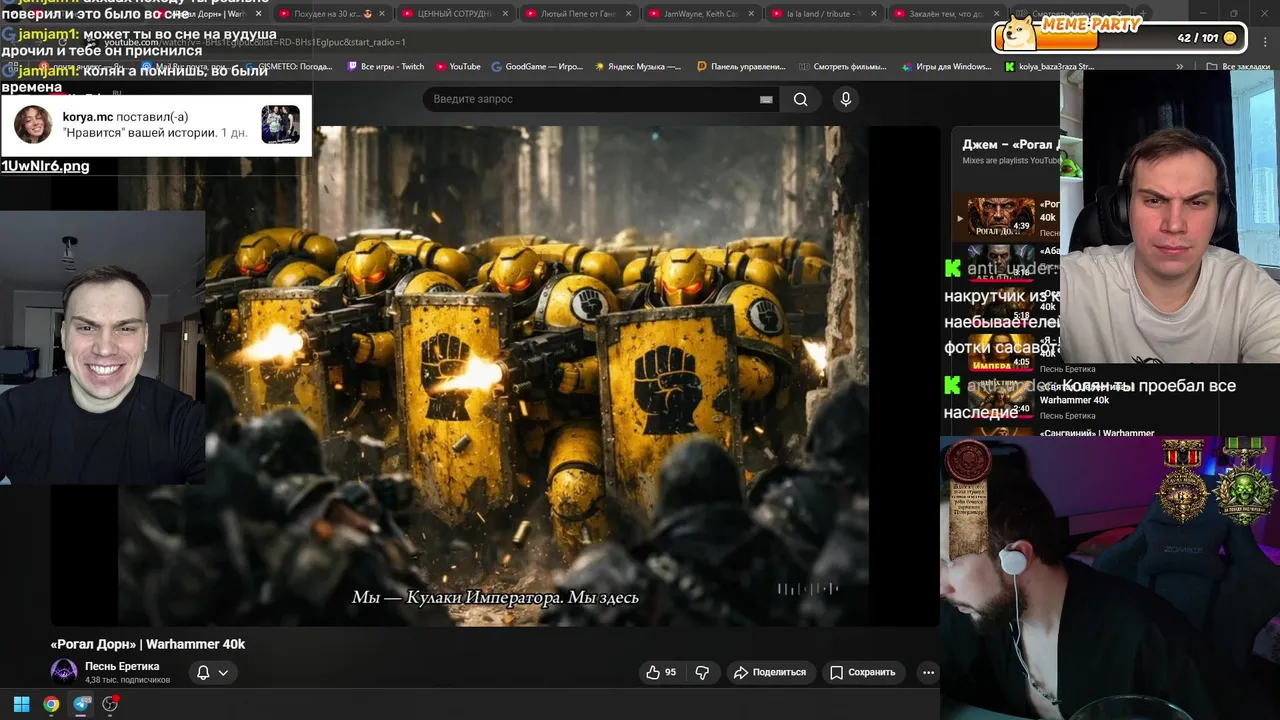The height and width of the screenshot is (720, 1280).
Task: Click the video title '«Рогал Дорн» | Warhammer 40k'
Action: [x=148, y=644]
